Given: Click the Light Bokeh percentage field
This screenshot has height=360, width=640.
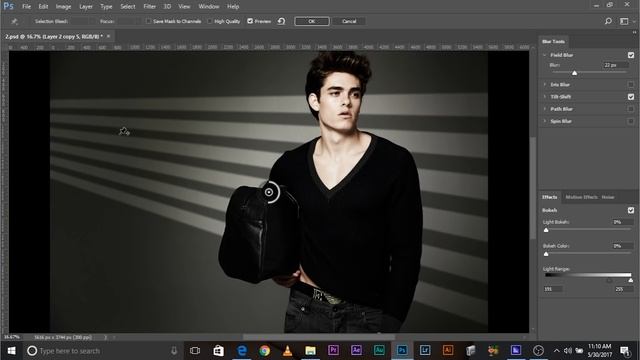Looking at the screenshot, I should tap(622, 222).
